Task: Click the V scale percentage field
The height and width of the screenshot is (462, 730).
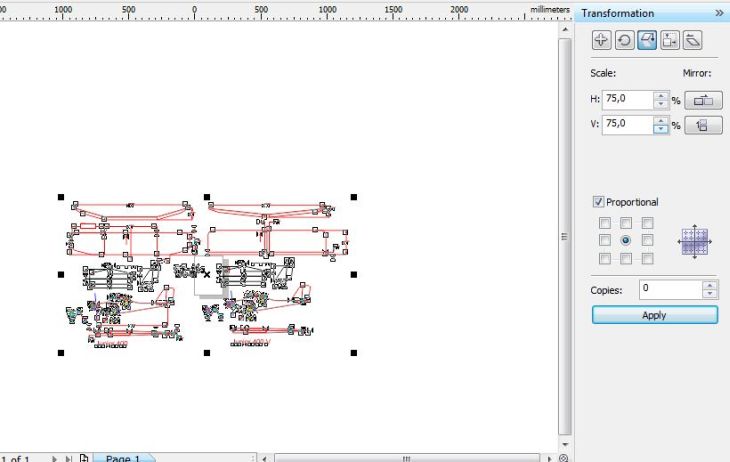Action: (627, 125)
